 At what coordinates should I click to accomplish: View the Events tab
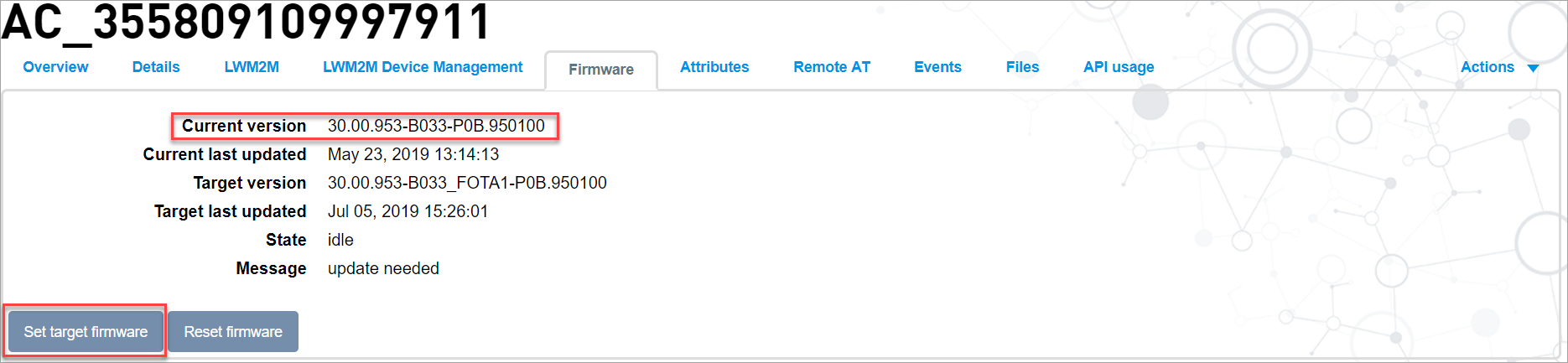pos(937,67)
